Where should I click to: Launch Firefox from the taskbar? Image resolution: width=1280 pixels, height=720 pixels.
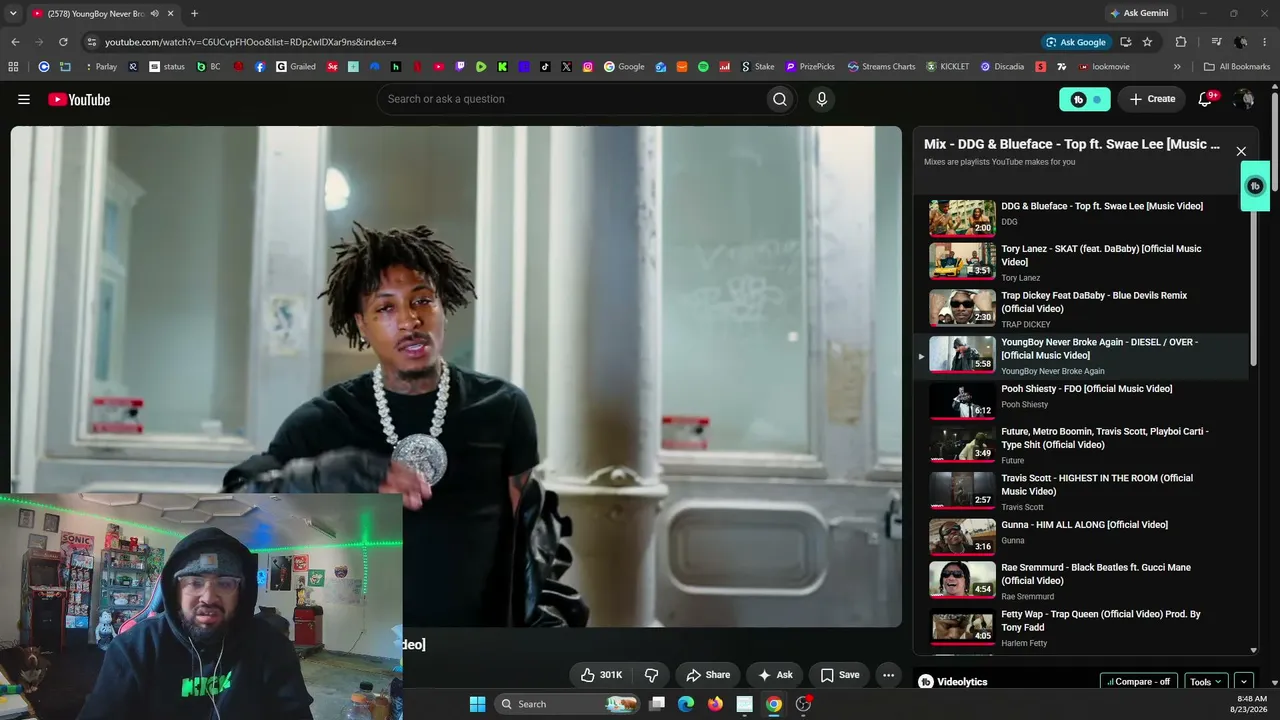coord(715,704)
